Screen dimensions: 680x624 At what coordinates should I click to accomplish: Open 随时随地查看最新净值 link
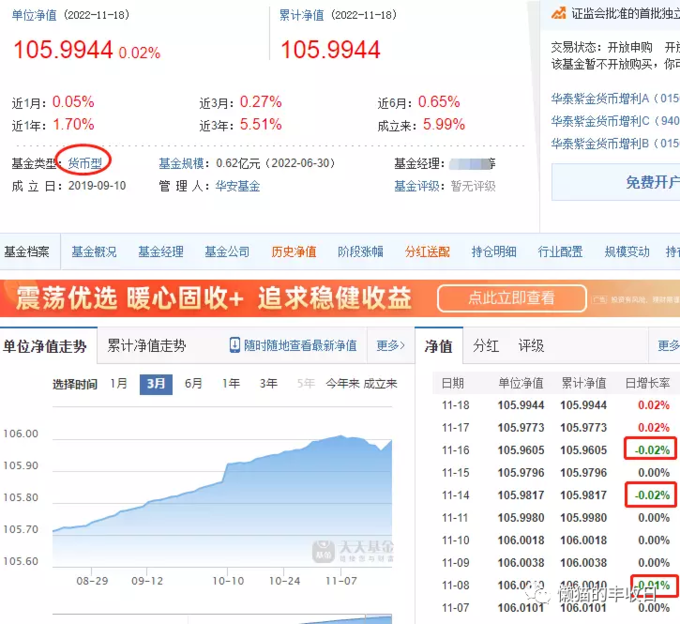[300, 346]
